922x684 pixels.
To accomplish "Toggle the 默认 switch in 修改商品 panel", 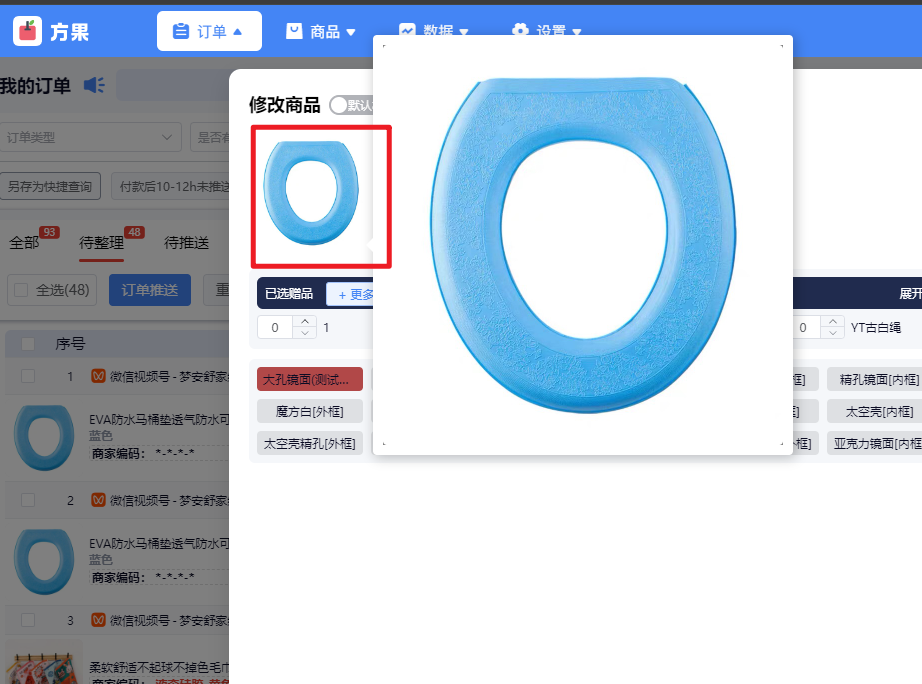I will coord(338,104).
